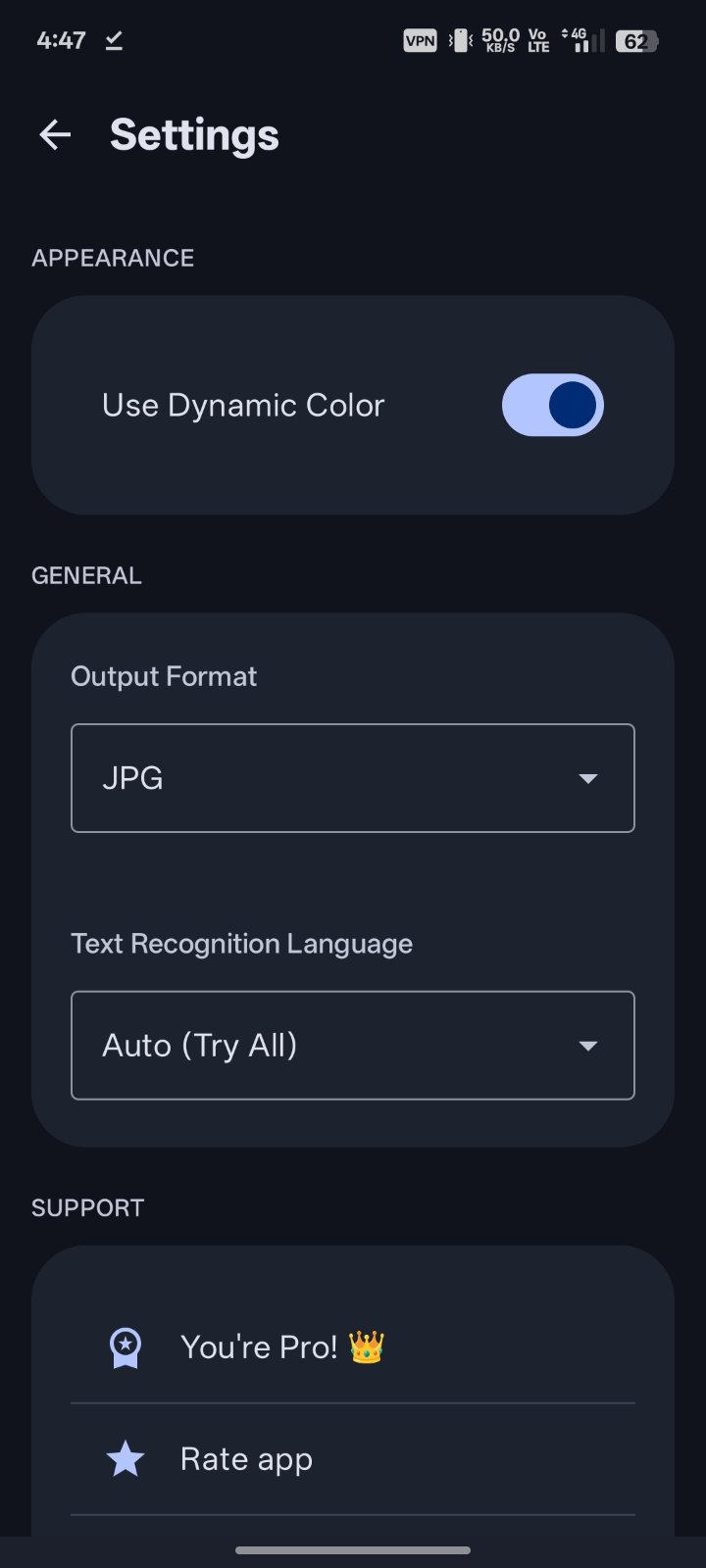706x1568 pixels.
Task: Tap the vibrate mode status icon
Action: [460, 40]
